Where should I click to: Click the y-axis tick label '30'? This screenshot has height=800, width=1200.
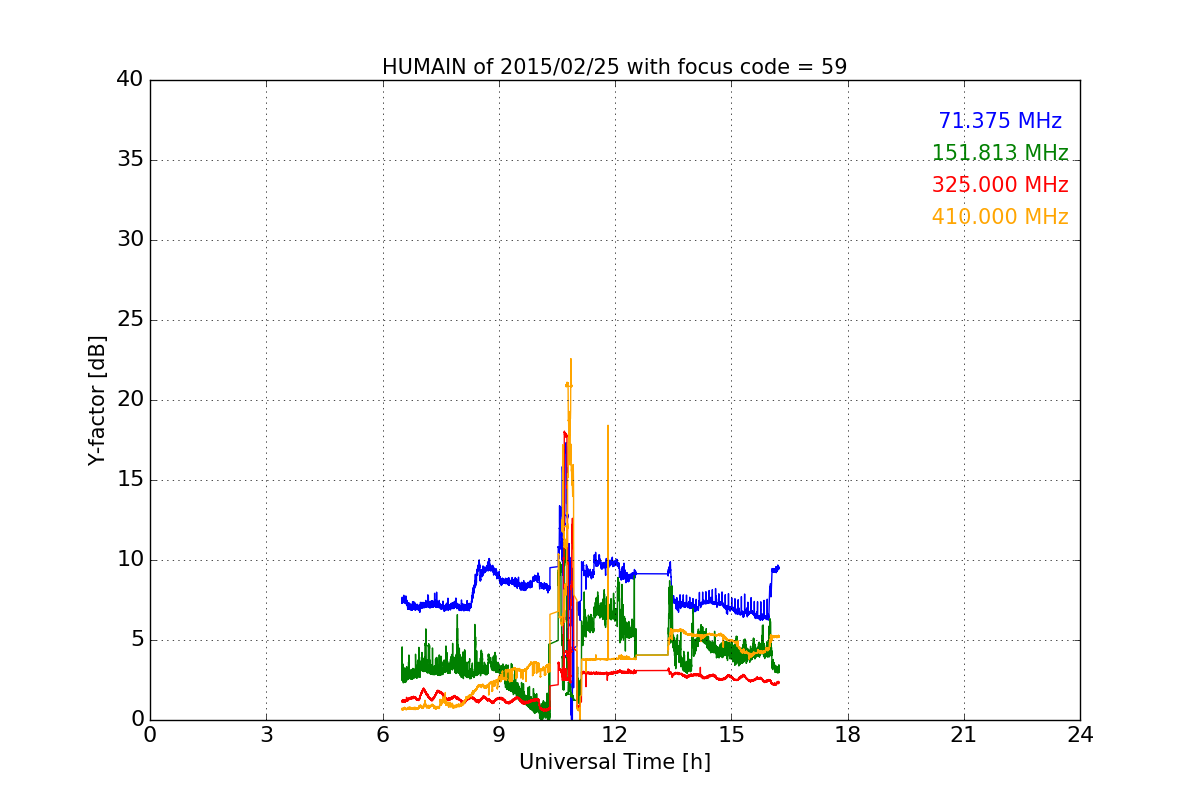click(130, 240)
